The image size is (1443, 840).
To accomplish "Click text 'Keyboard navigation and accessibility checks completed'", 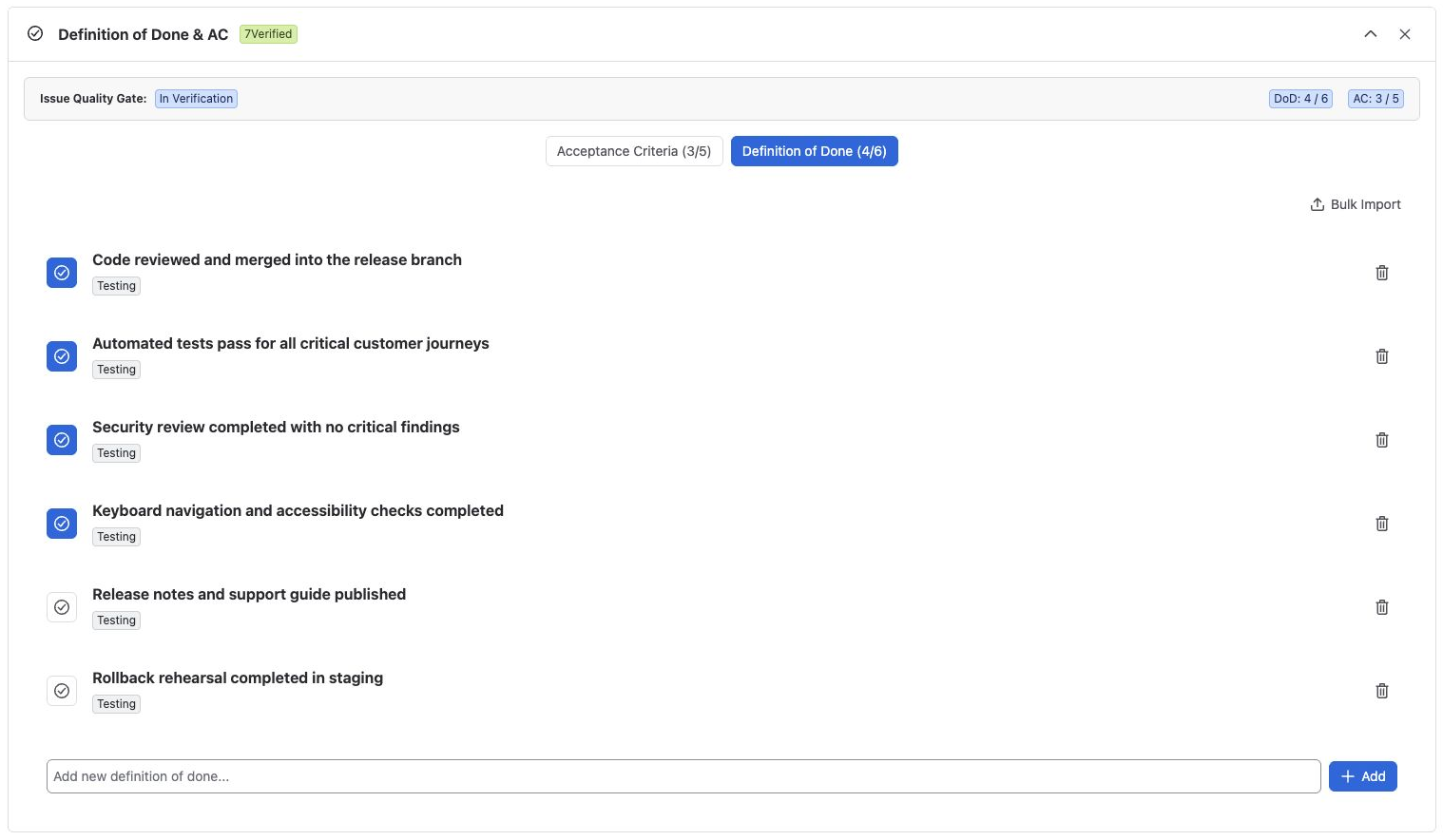I will (x=298, y=511).
